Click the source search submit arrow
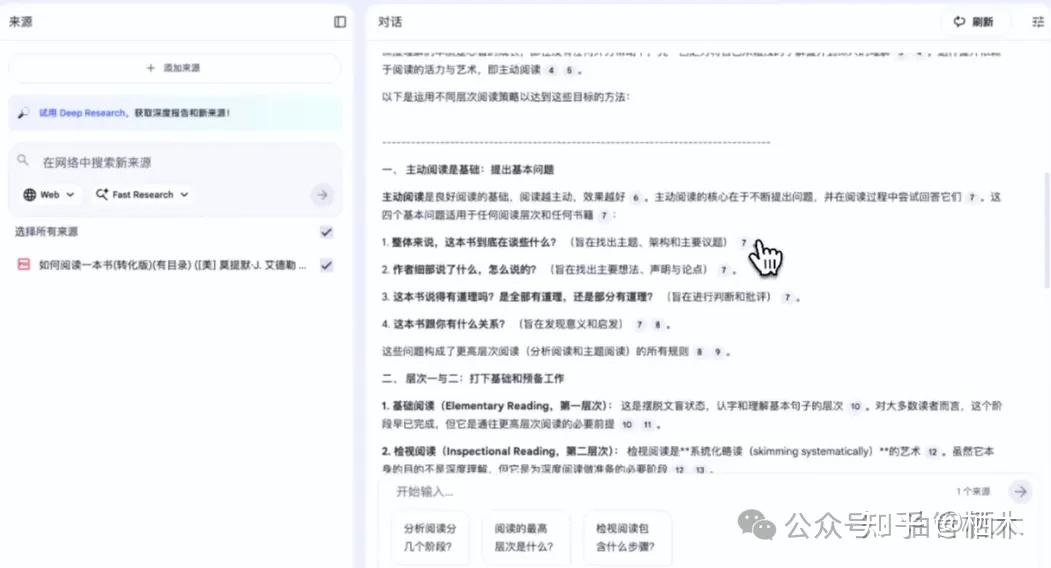 point(321,195)
